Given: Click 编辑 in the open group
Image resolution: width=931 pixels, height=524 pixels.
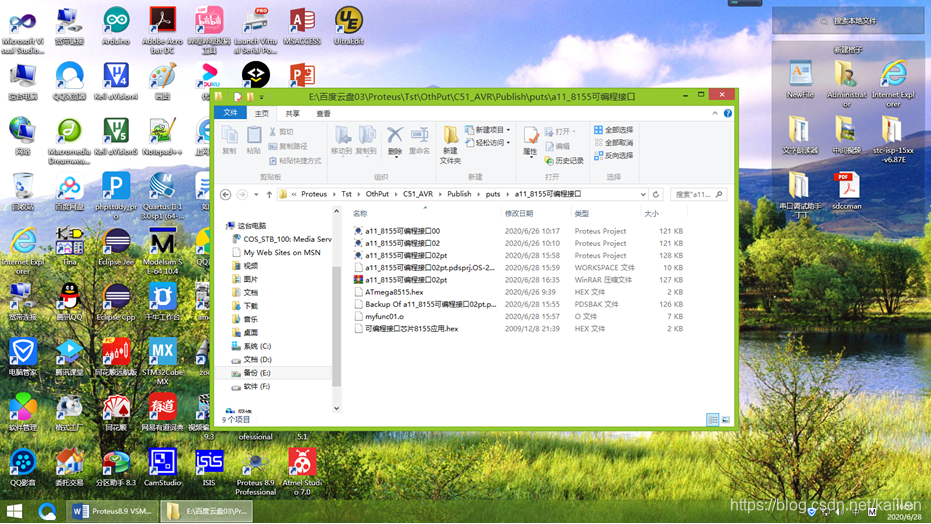Looking at the screenshot, I should [x=558, y=146].
